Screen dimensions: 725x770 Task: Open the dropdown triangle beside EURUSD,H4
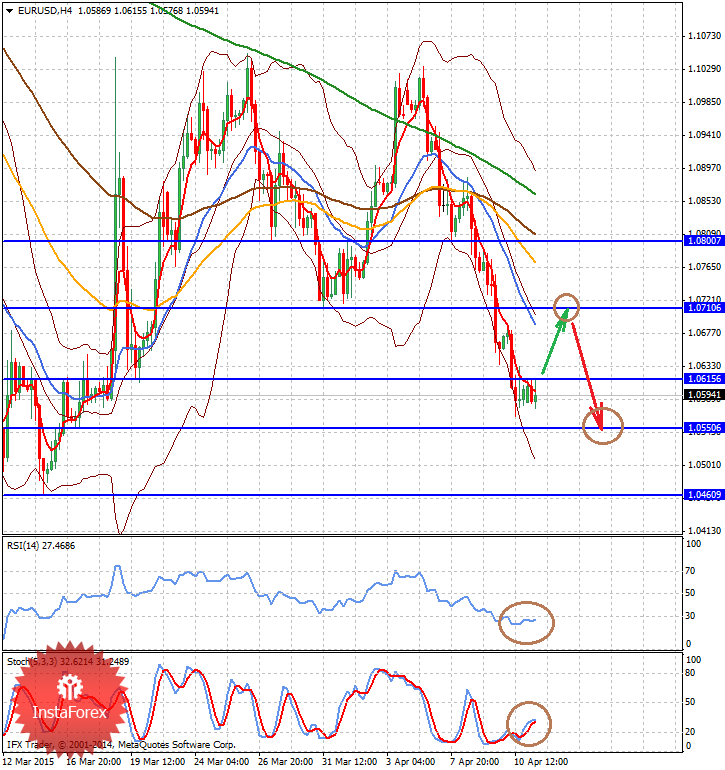9,11
